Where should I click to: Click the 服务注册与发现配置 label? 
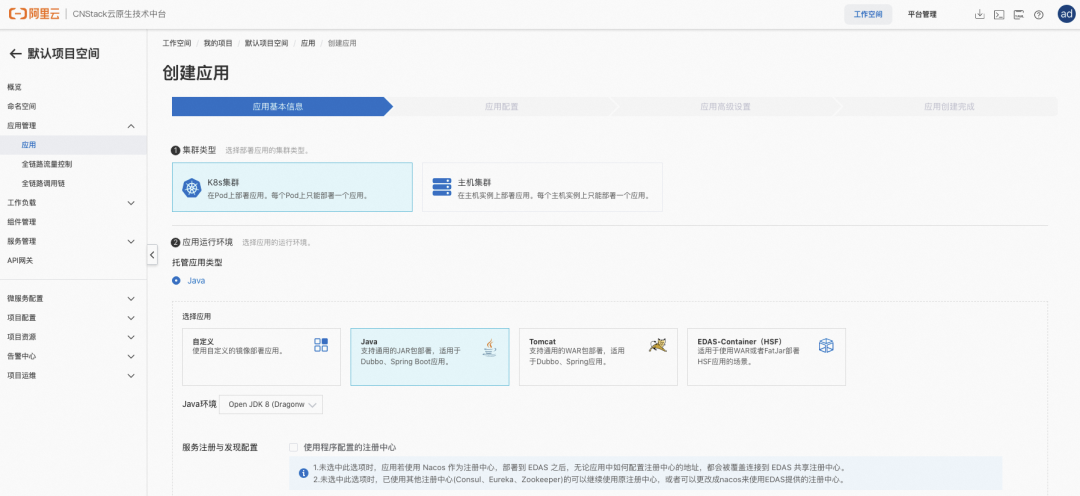coord(220,447)
